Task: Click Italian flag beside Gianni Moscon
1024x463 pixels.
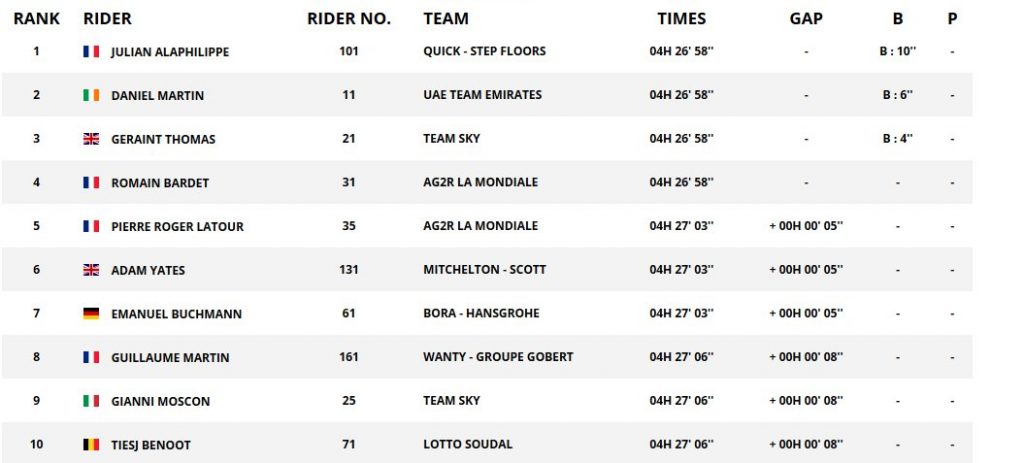Action: 91,401
